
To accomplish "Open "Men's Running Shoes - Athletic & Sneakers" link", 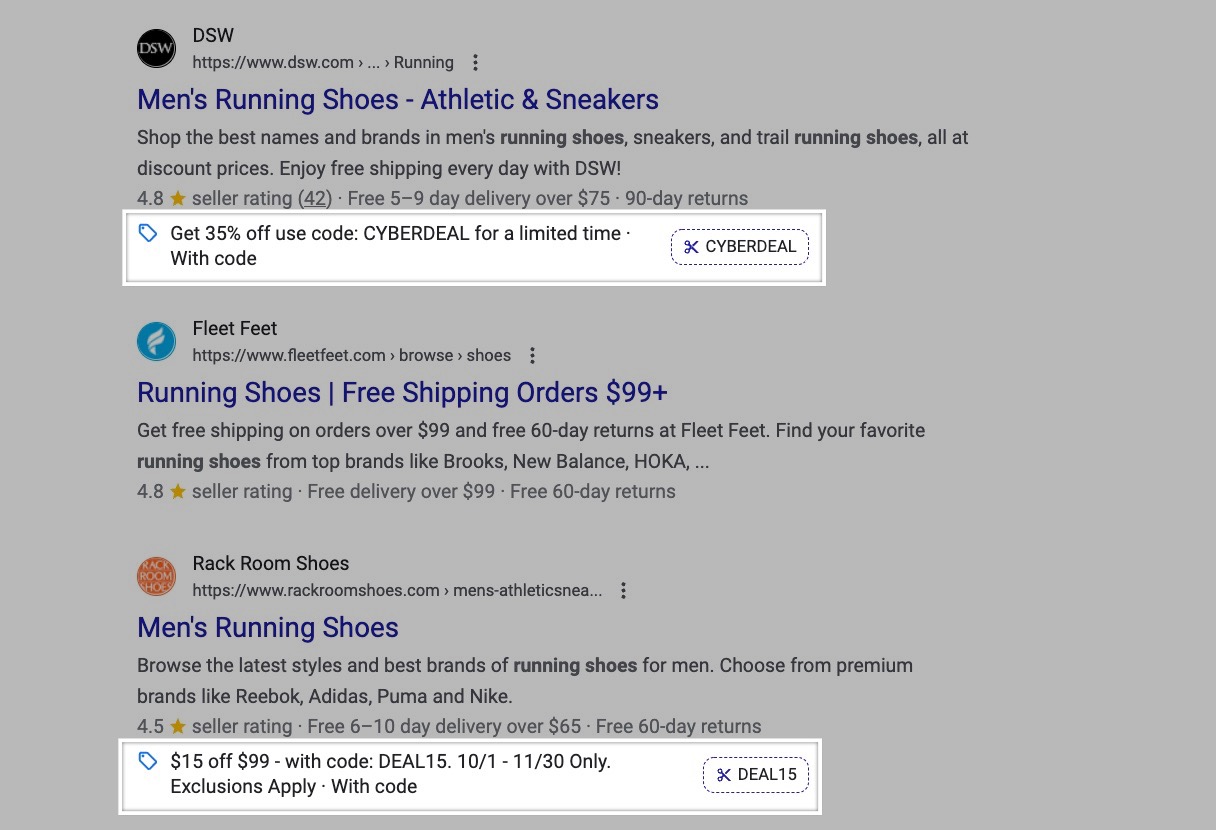I will pyautogui.click(x=398, y=100).
